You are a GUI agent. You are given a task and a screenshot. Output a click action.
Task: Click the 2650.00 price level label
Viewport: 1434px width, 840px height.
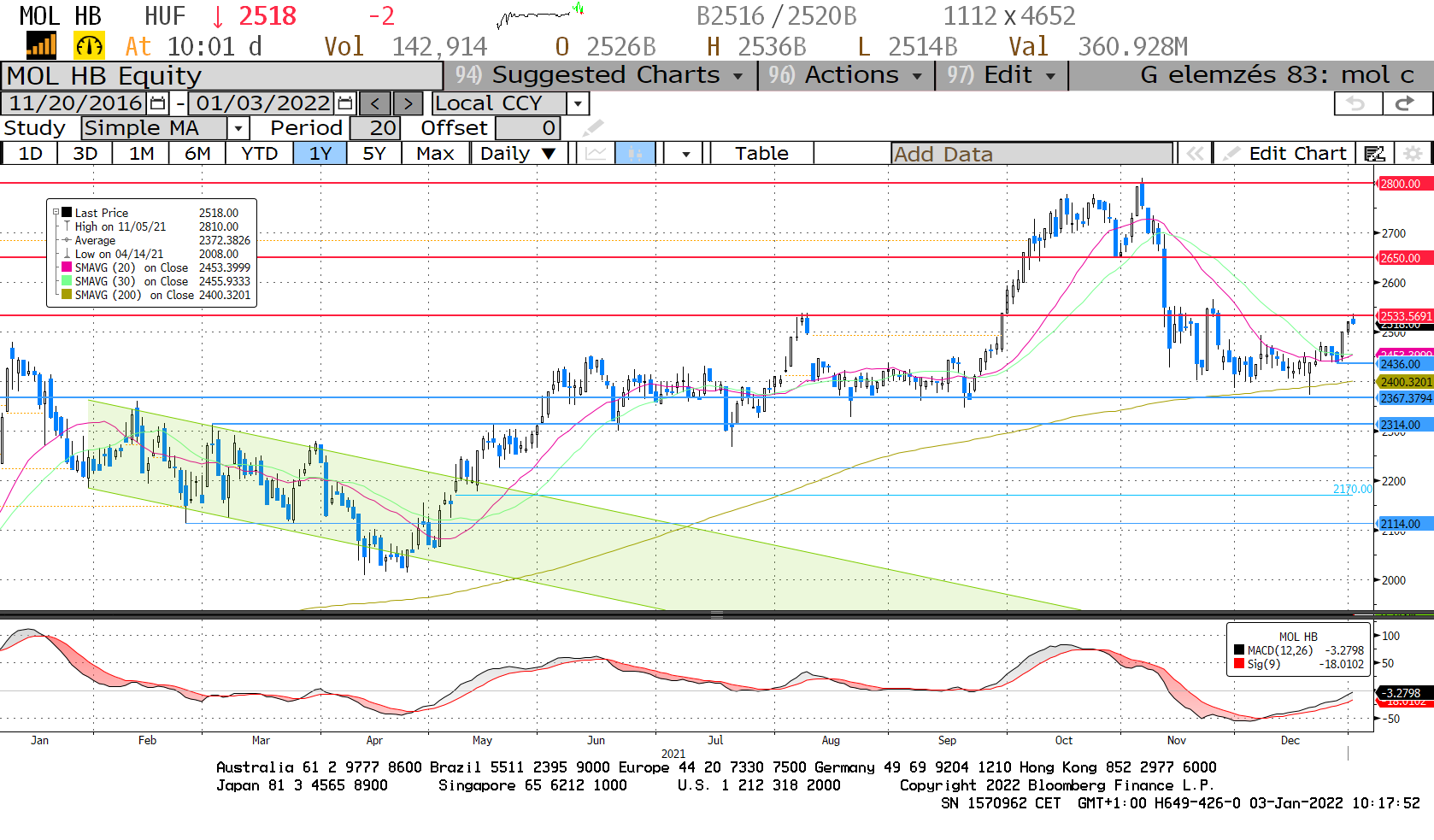[1406, 258]
